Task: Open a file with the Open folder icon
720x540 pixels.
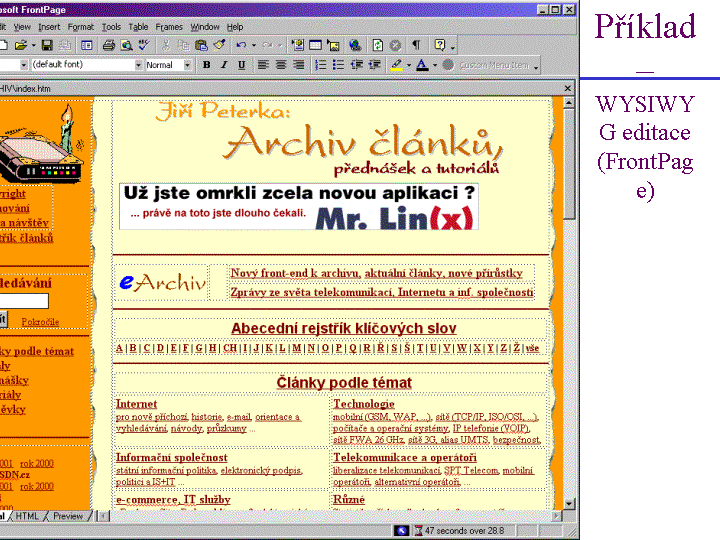Action: [21, 45]
